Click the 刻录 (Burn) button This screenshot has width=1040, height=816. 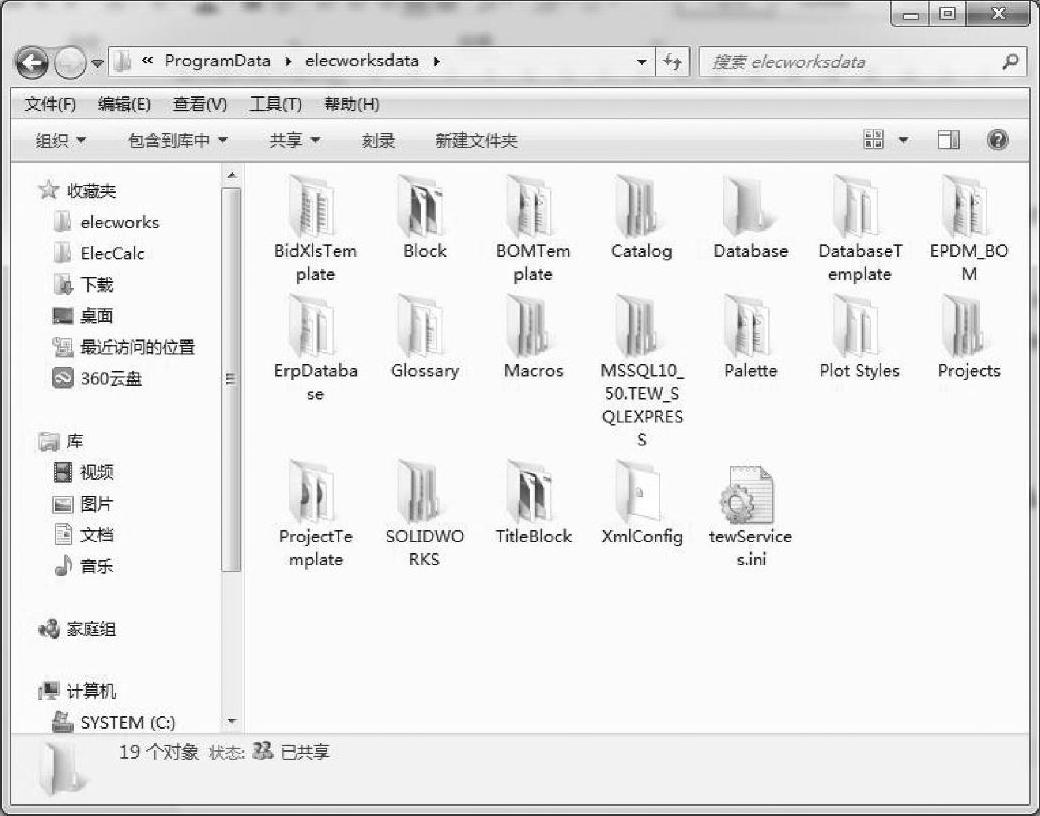pyautogui.click(x=378, y=141)
